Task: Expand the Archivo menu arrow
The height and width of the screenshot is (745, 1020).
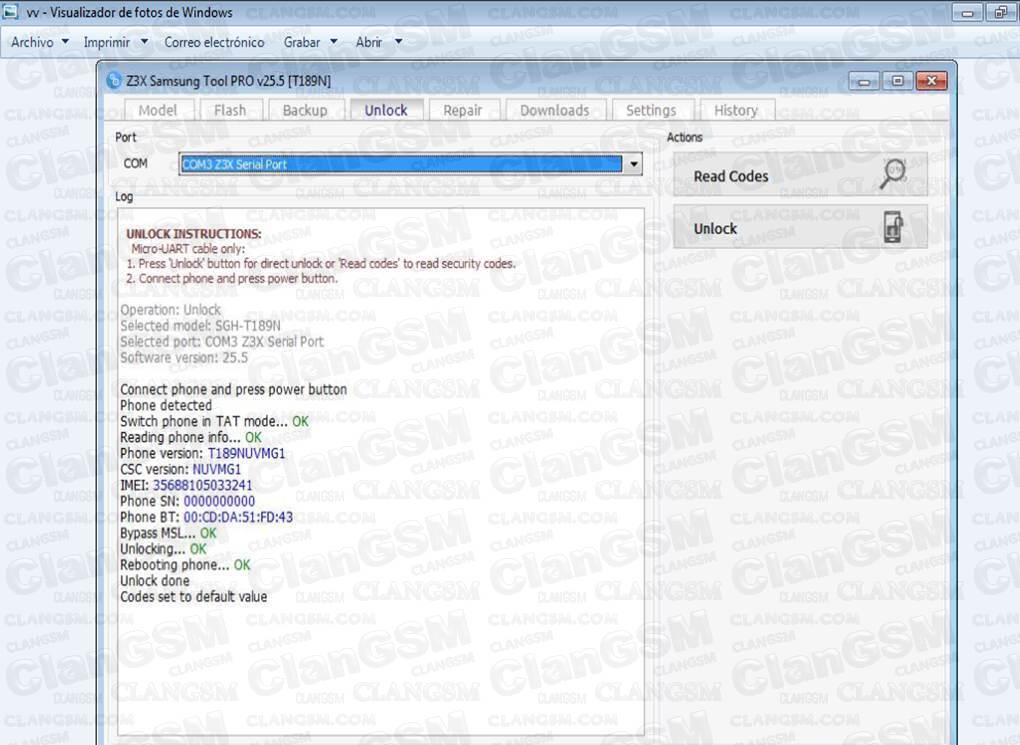Action: click(x=65, y=42)
